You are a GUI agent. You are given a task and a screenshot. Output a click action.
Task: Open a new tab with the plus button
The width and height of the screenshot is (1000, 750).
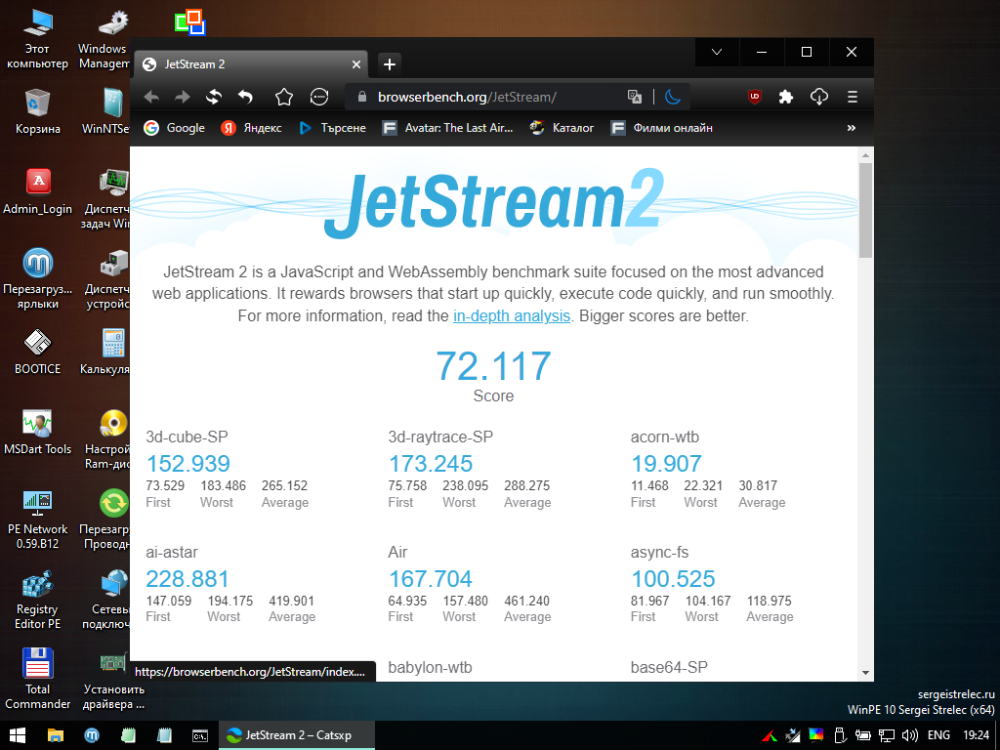[x=390, y=64]
